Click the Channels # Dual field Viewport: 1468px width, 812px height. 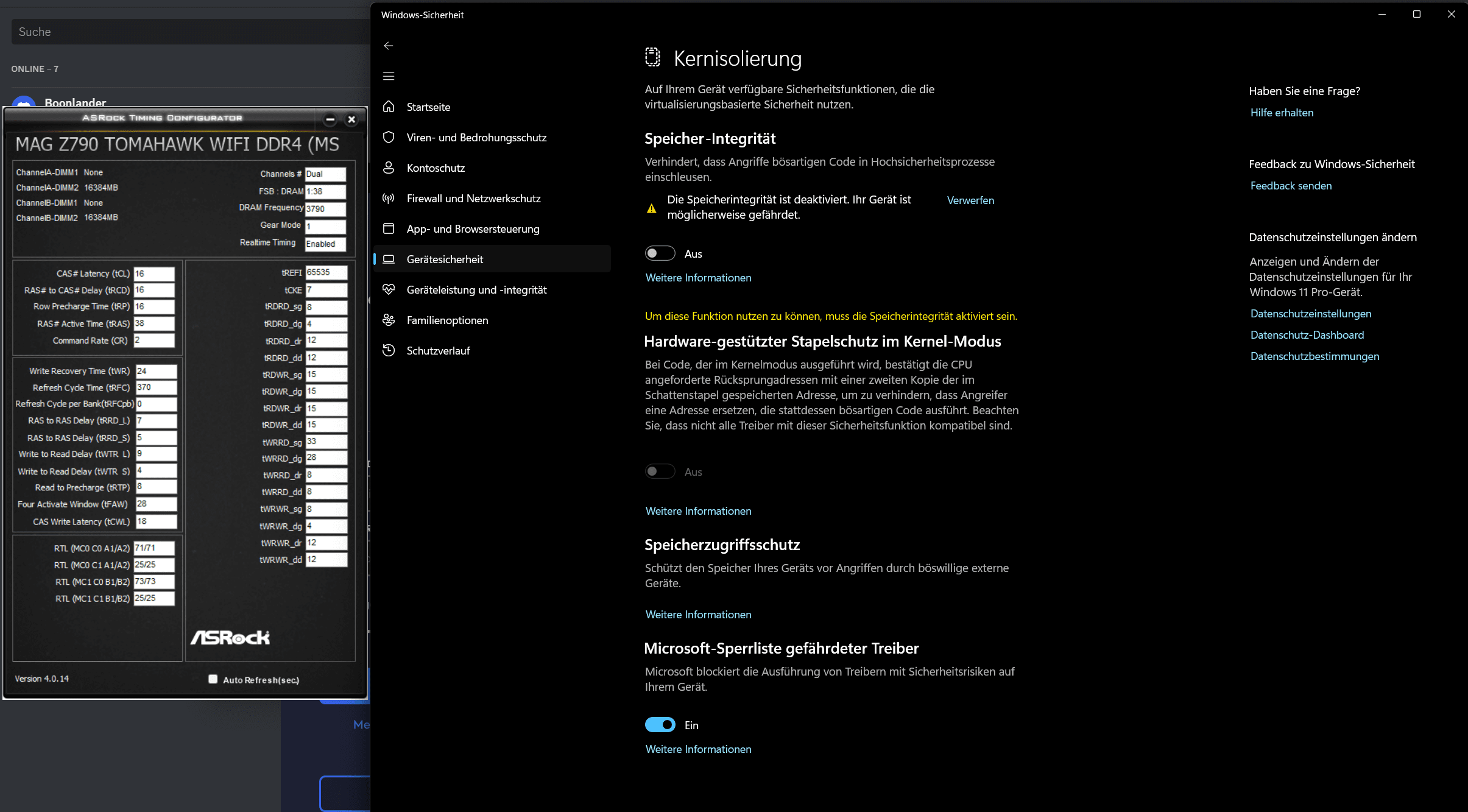point(325,174)
